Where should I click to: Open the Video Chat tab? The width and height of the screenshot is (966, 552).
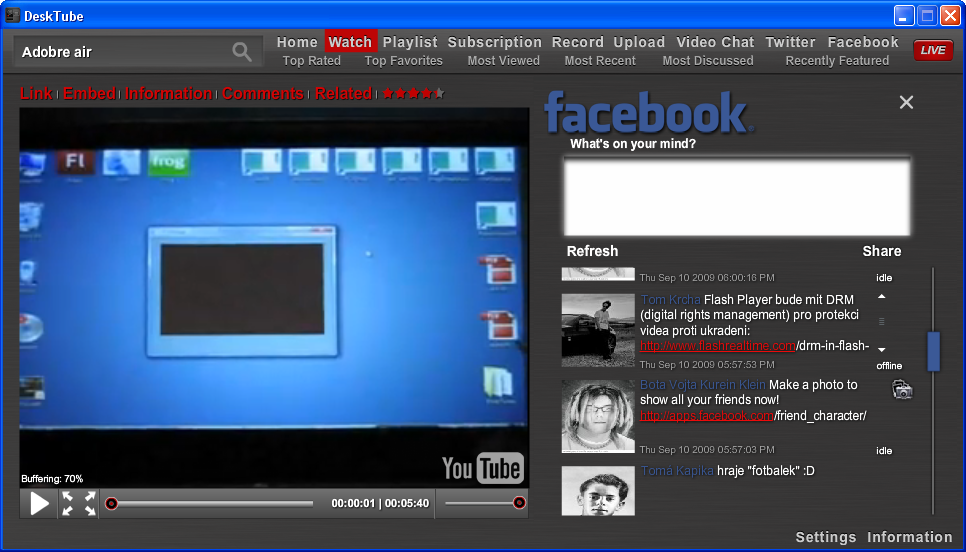coord(715,42)
